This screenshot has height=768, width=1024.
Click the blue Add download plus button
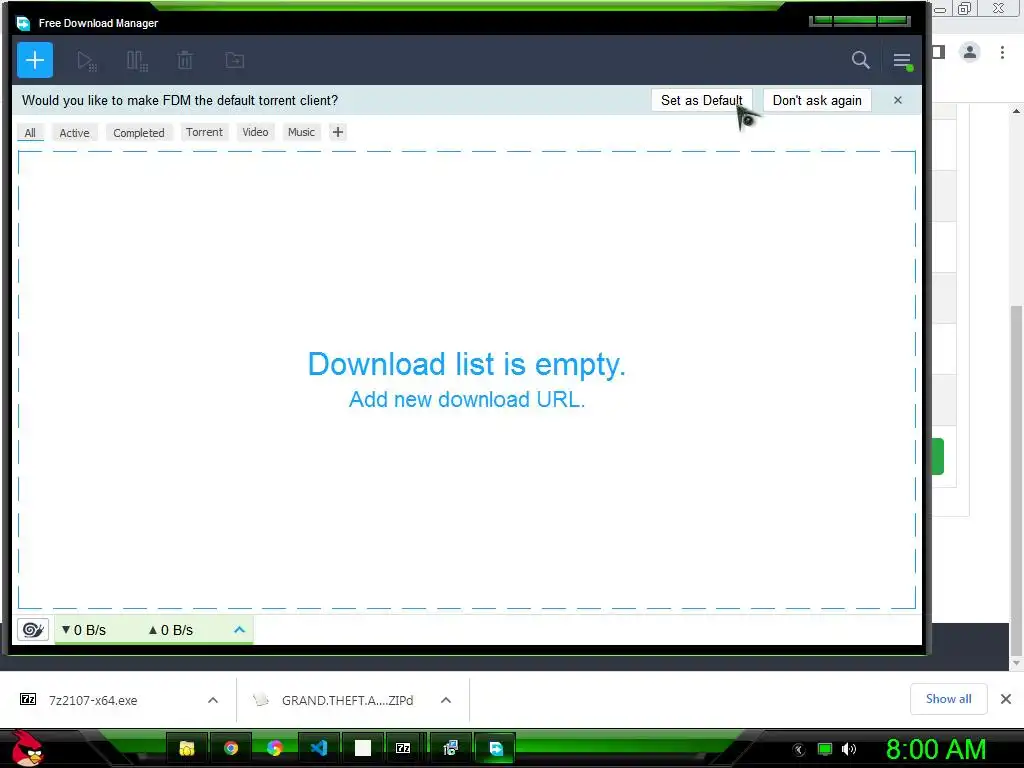click(x=35, y=60)
